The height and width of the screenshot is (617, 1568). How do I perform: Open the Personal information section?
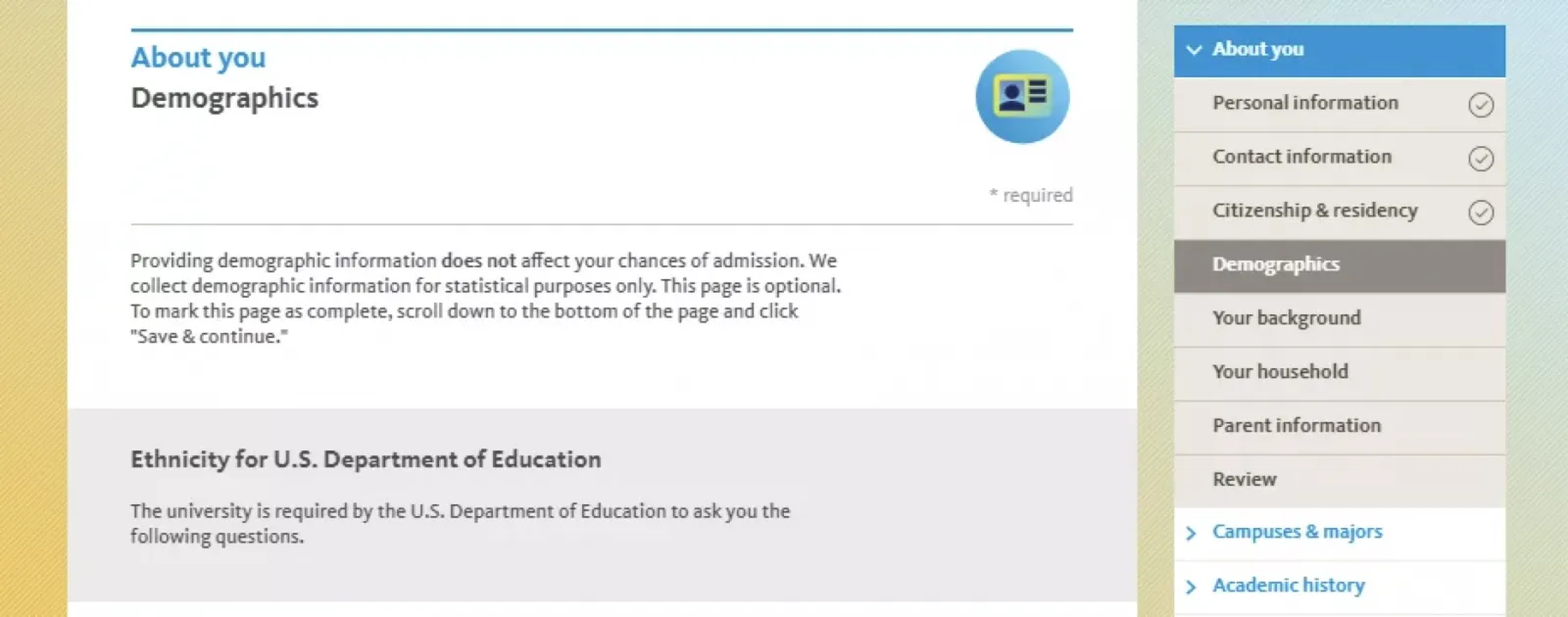[x=1304, y=103]
